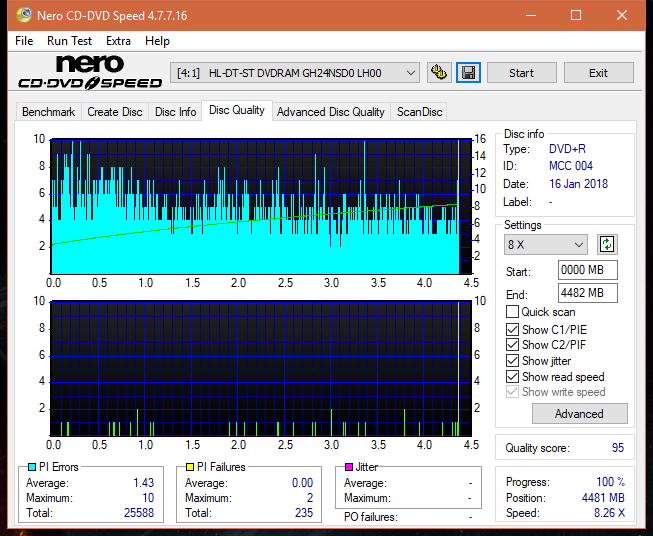This screenshot has width=653, height=536.
Task: Uncheck Show read speed option
Action: coord(512,376)
